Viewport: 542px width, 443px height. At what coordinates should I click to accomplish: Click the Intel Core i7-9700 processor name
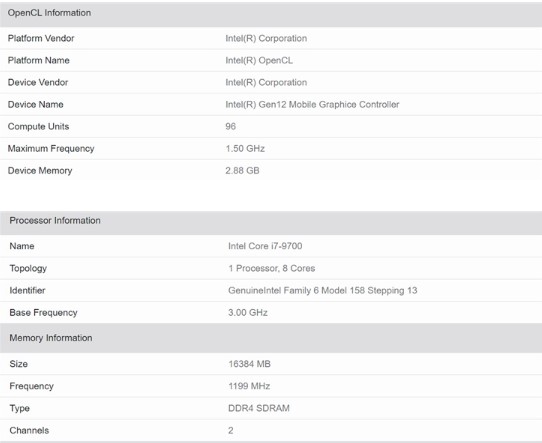click(265, 246)
